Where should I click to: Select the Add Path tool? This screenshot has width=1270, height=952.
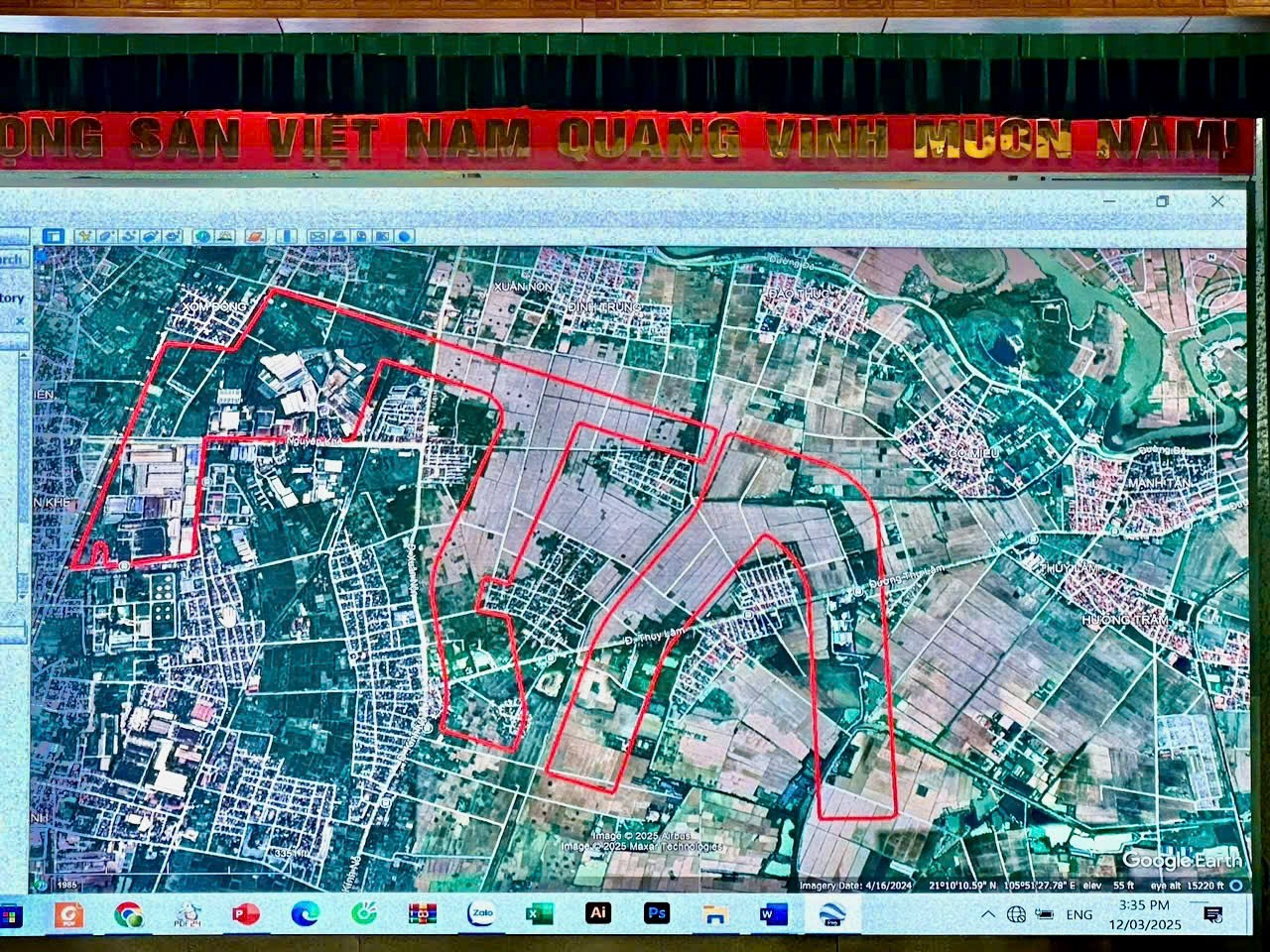coord(128,236)
